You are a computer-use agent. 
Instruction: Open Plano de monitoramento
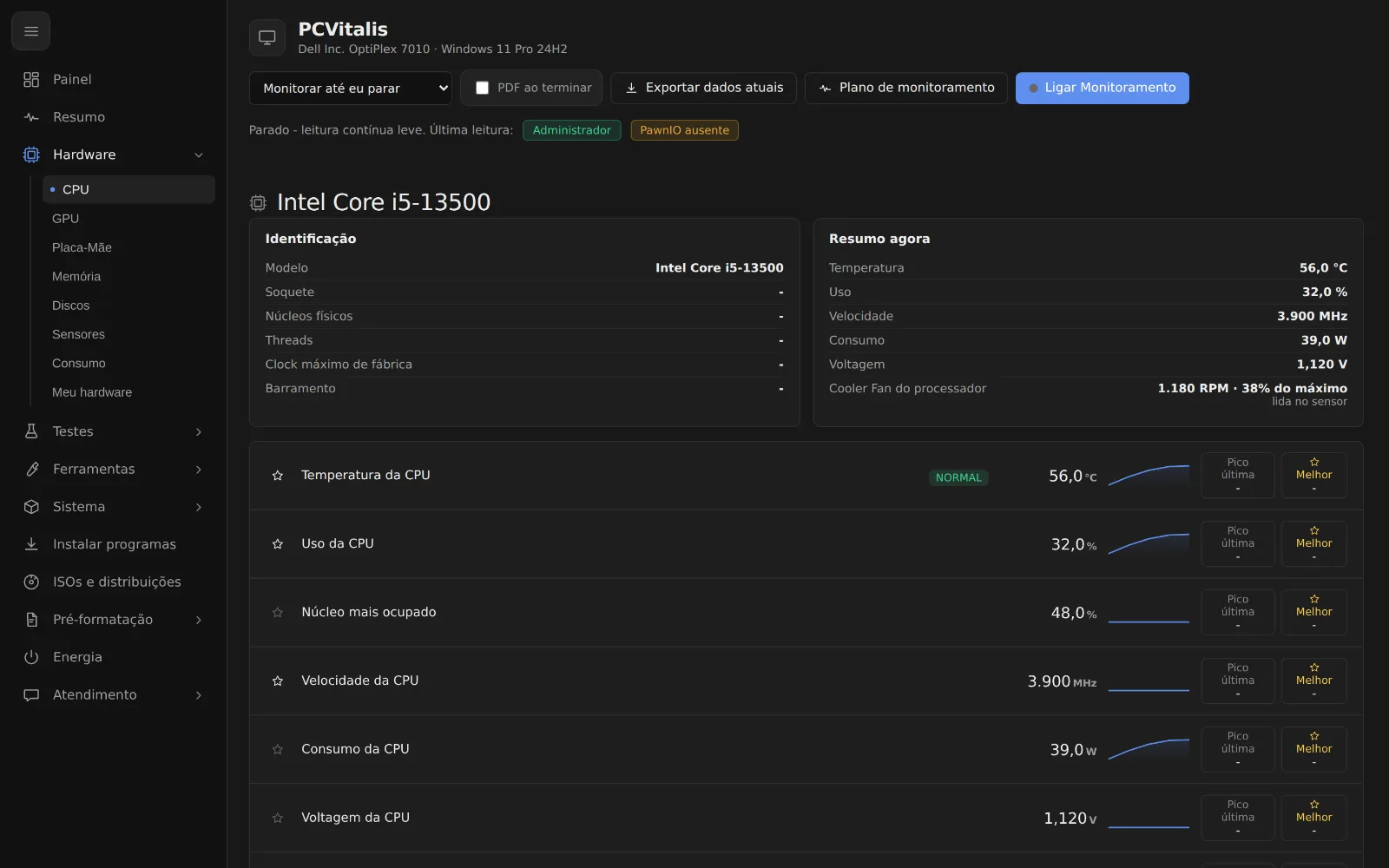click(x=906, y=88)
